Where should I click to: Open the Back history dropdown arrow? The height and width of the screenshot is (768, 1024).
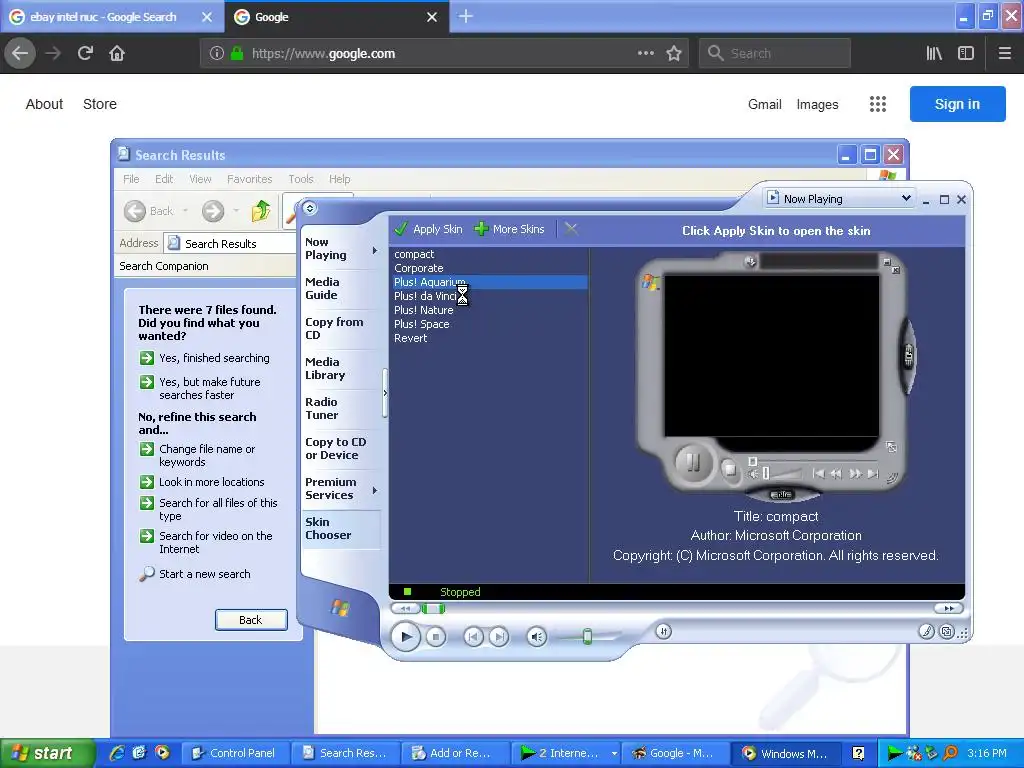pos(185,211)
